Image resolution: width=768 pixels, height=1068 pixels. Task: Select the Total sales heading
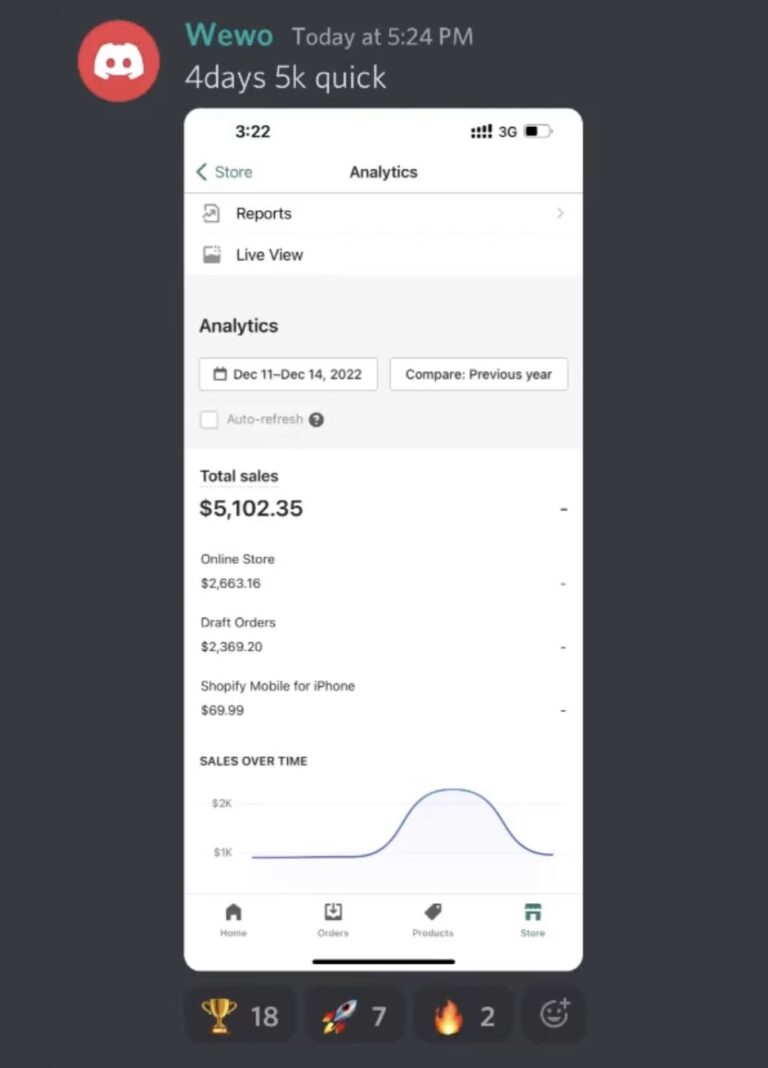tap(239, 476)
